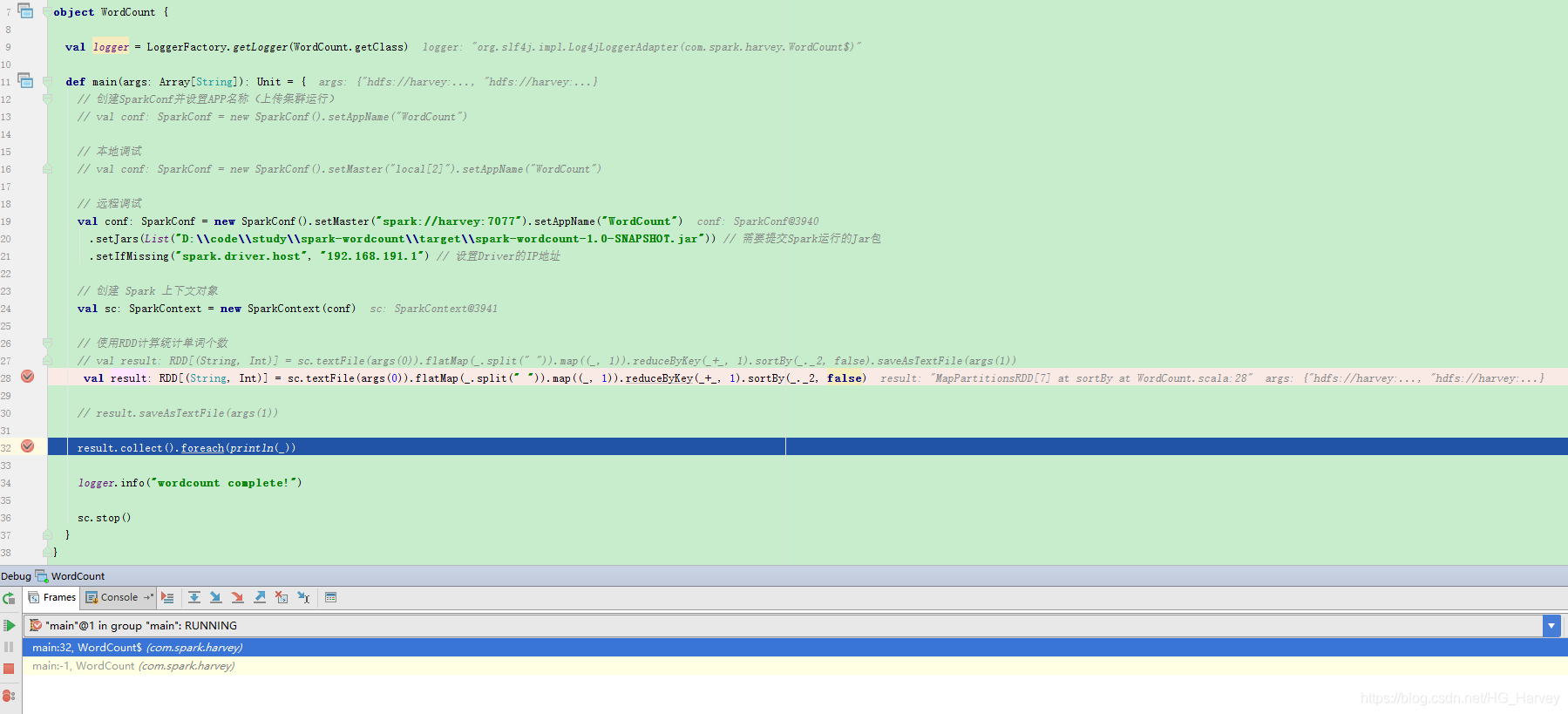Click line number 19 in the gutter
This screenshot has width=1568, height=714.
(6, 221)
